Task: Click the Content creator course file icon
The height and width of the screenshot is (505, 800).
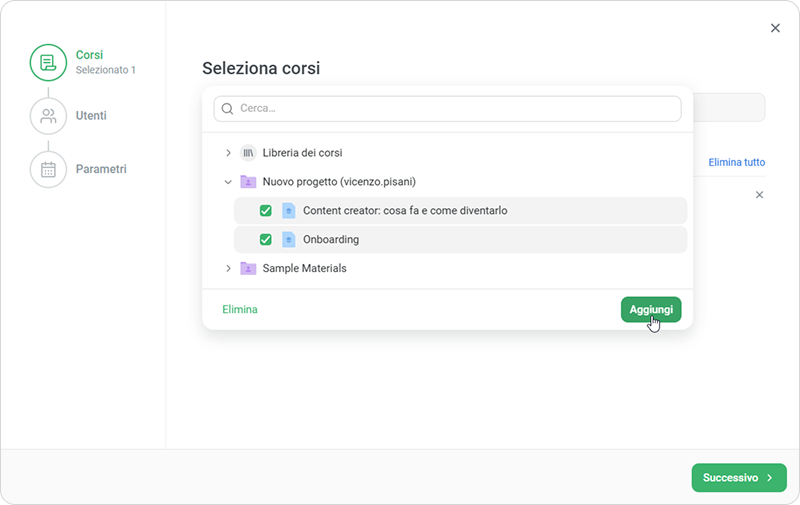Action: click(x=289, y=210)
